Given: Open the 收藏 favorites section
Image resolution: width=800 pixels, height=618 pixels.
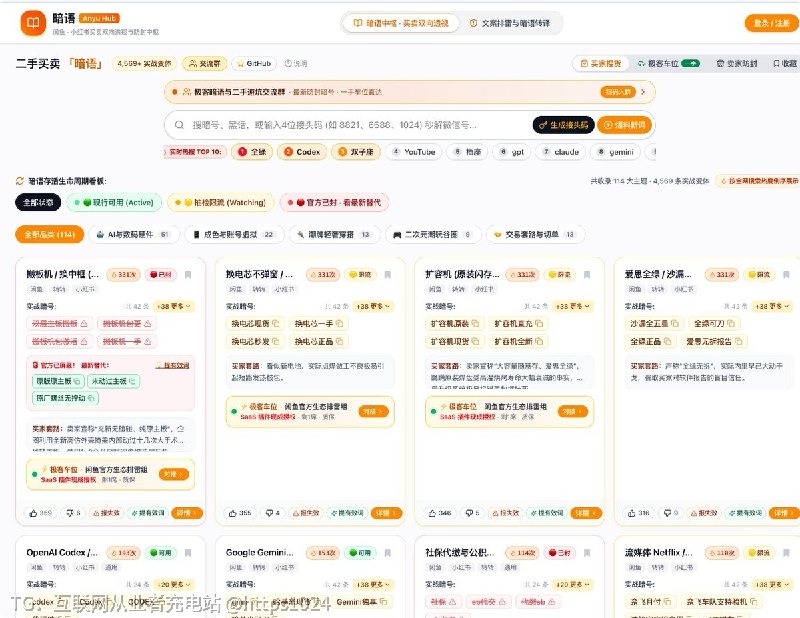Looking at the screenshot, I should 785,63.
